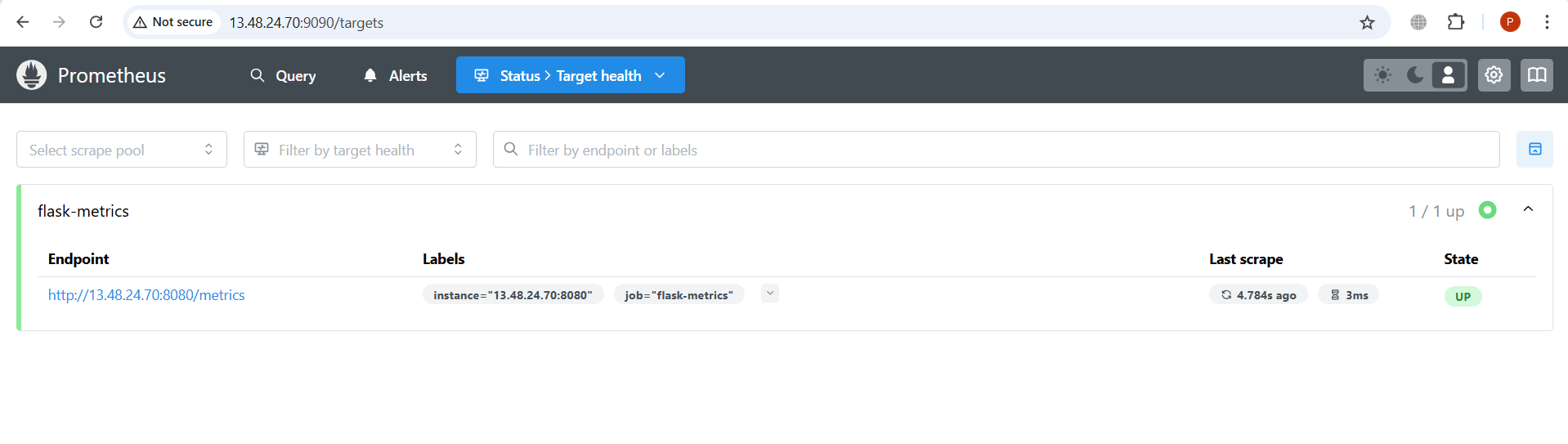Image resolution: width=1568 pixels, height=444 pixels.
Task: Bookmark page with star icon
Action: [x=1367, y=22]
